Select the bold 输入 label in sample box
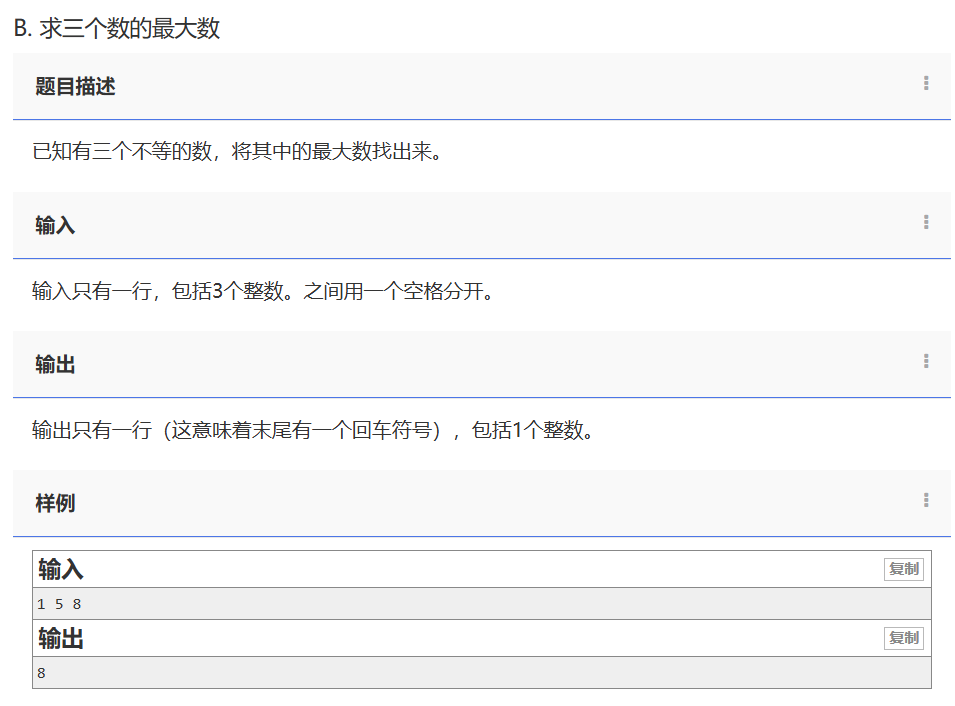955x706 pixels. (61, 570)
